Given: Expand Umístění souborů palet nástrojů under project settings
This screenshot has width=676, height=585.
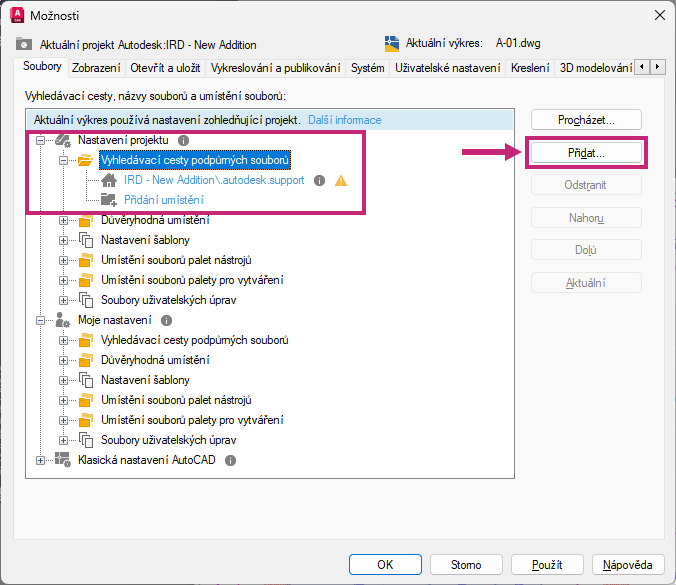Looking at the screenshot, I should [x=63, y=260].
